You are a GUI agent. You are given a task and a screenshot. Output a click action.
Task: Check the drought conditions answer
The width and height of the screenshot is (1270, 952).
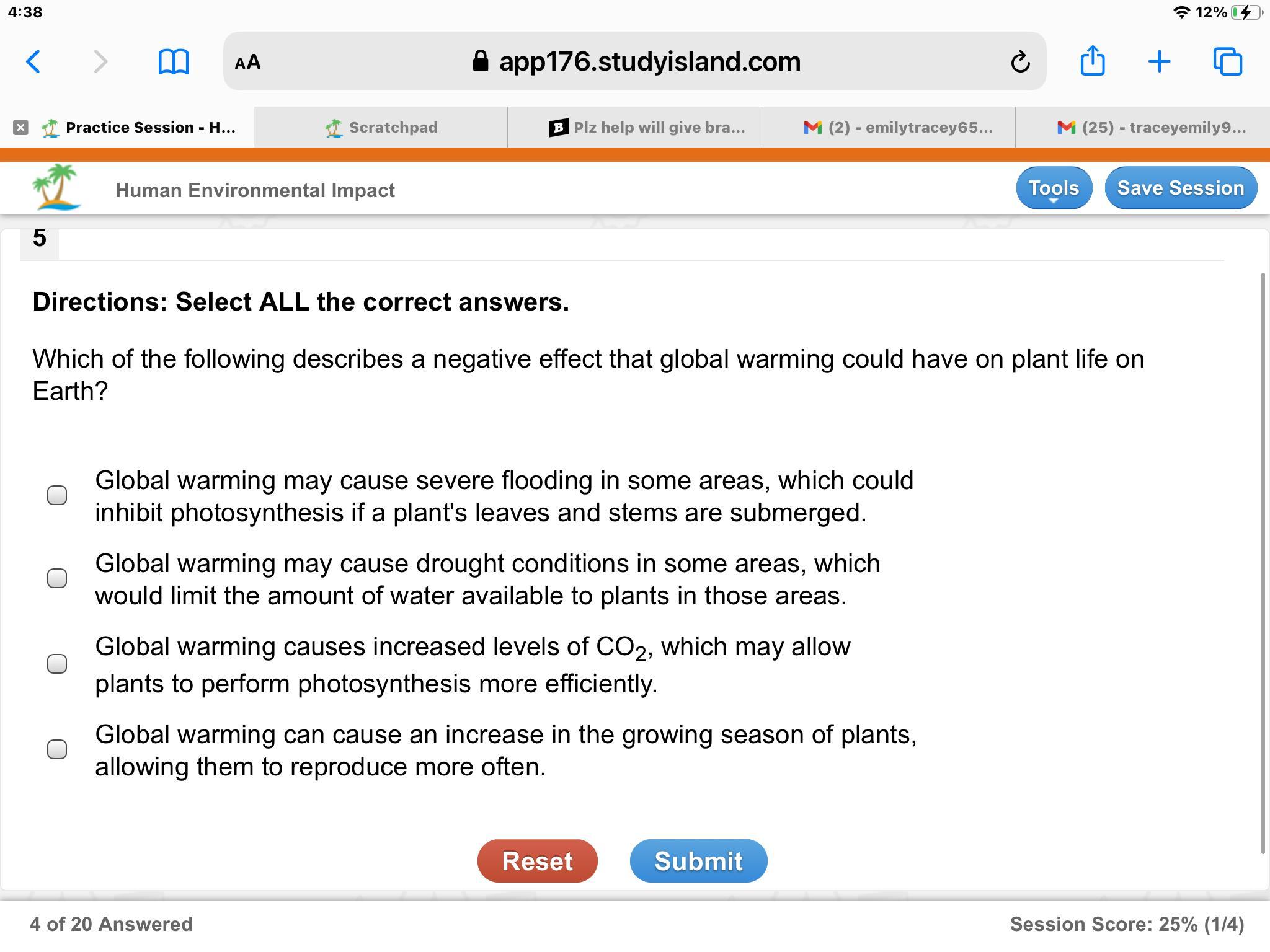tap(57, 578)
